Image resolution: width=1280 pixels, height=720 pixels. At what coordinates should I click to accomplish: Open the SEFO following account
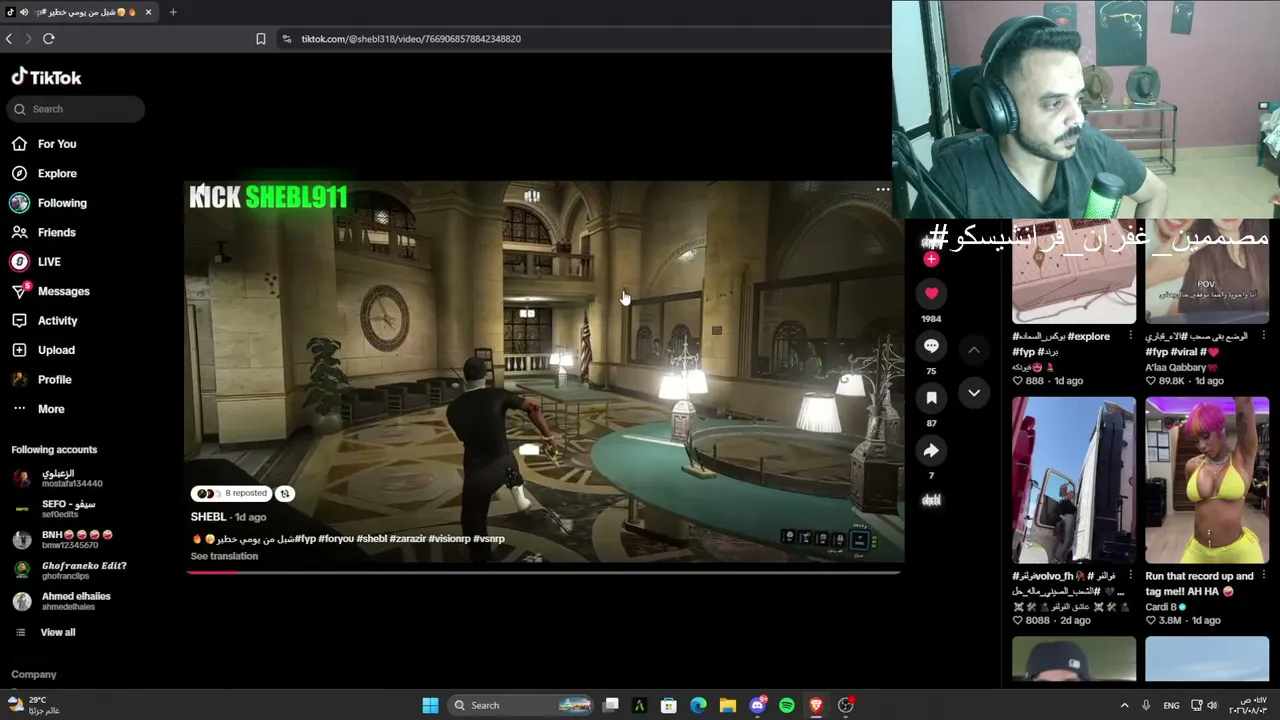70,508
